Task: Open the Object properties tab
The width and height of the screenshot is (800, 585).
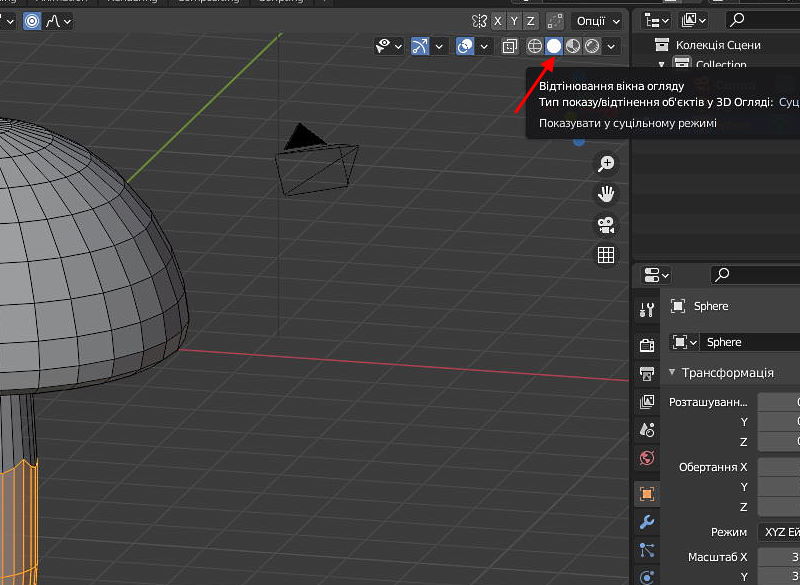Action: tap(646, 494)
